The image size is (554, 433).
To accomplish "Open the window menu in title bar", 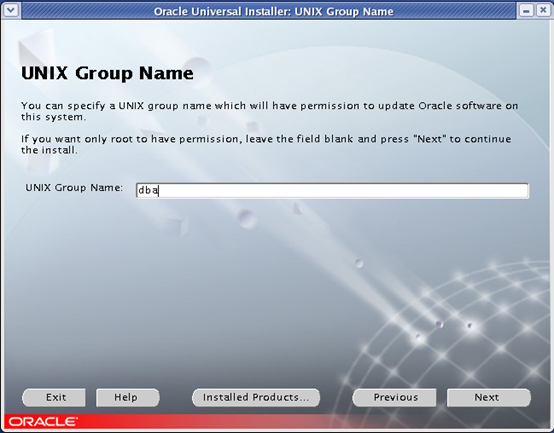I will tap(11, 11).
